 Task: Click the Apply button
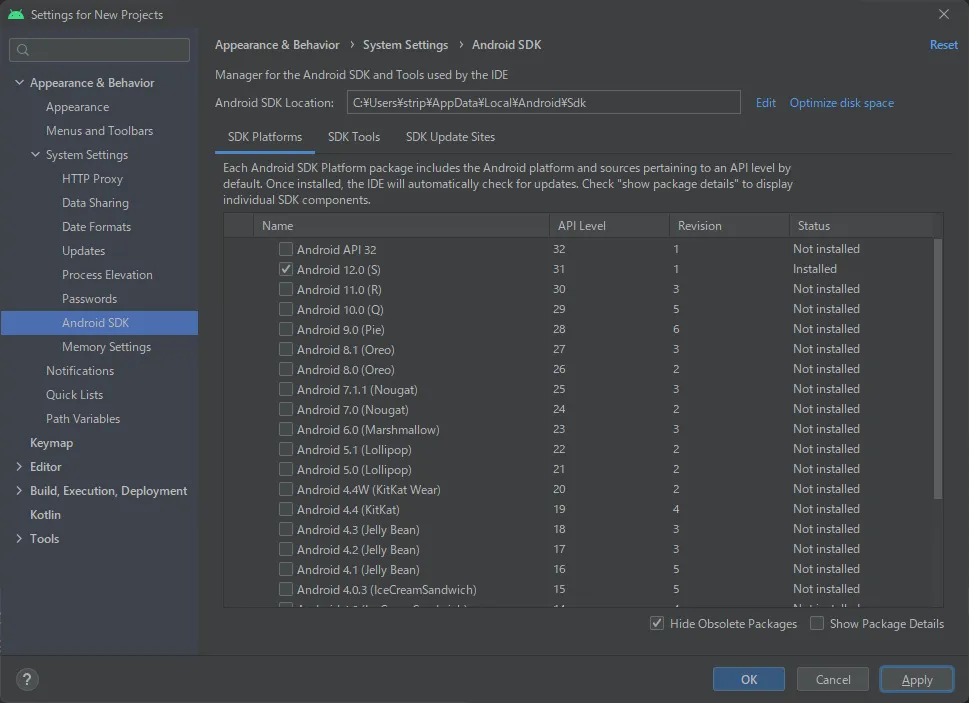click(917, 679)
